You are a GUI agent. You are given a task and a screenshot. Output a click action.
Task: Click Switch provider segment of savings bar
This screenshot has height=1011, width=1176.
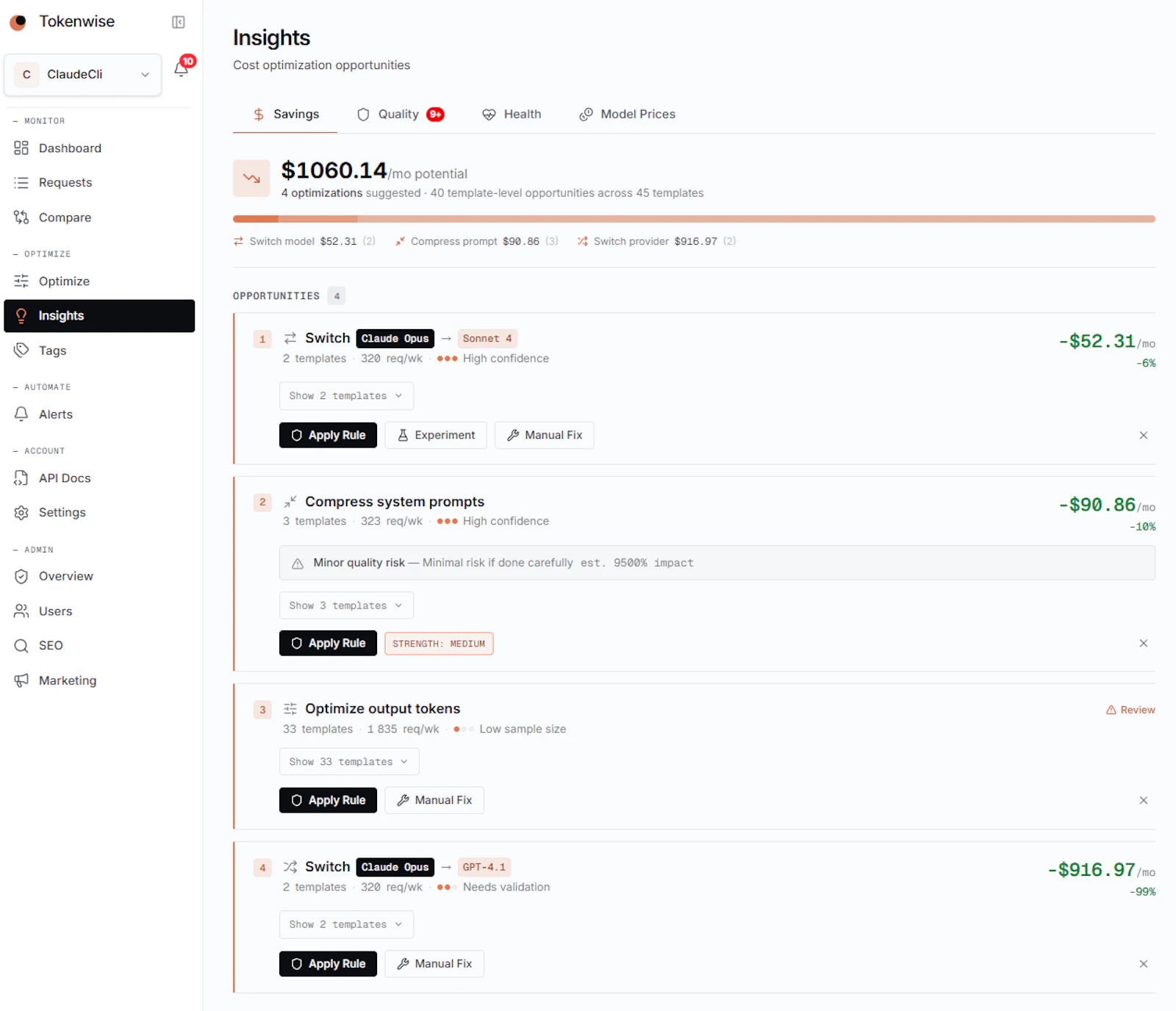click(x=756, y=219)
